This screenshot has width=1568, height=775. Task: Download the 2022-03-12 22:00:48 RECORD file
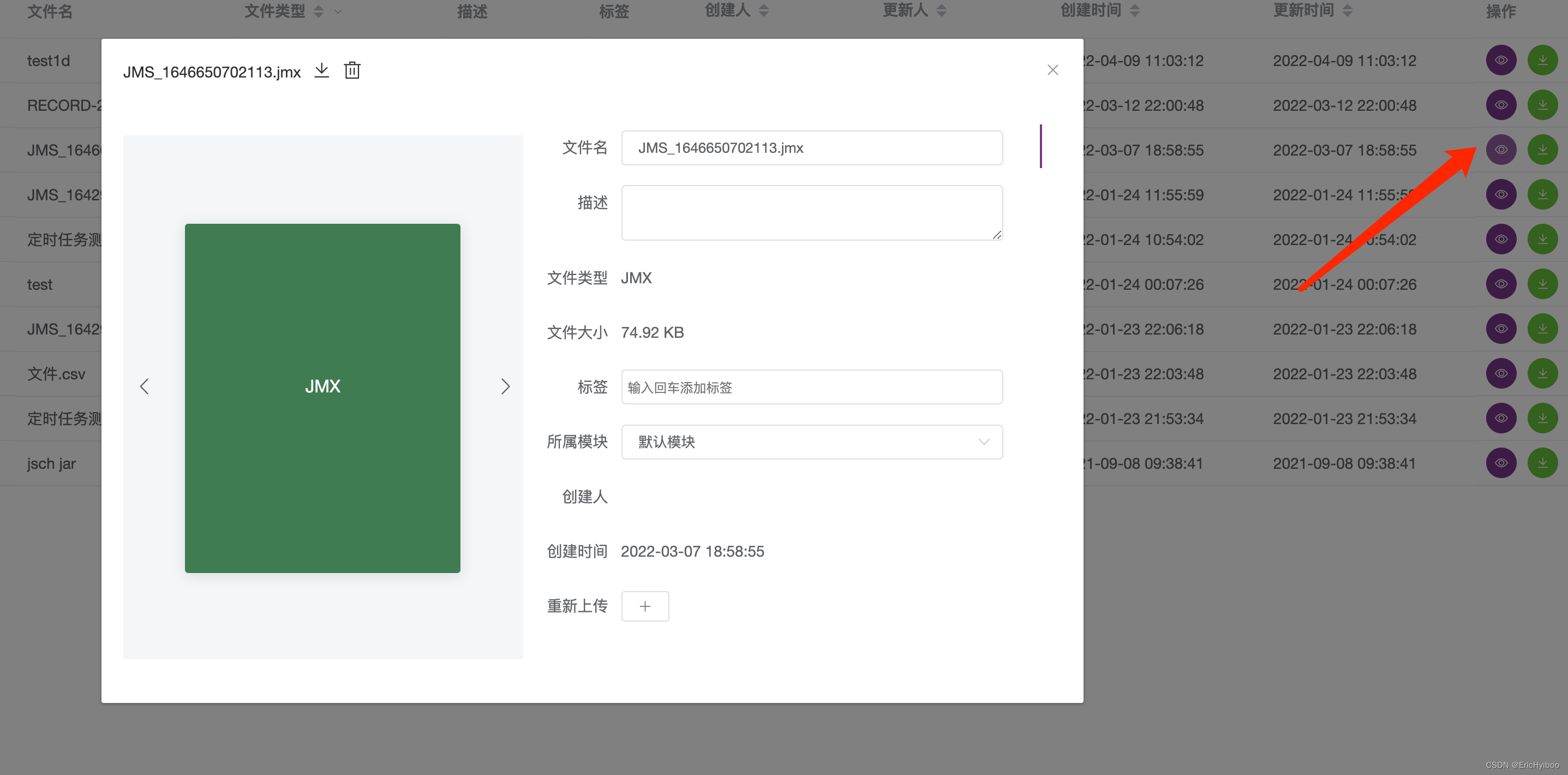click(1542, 105)
